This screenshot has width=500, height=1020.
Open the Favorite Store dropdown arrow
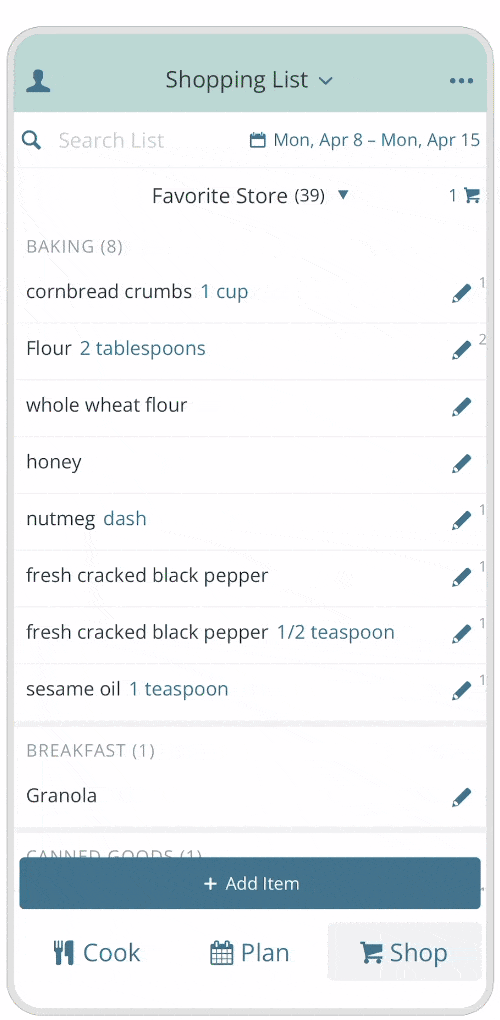pos(343,195)
